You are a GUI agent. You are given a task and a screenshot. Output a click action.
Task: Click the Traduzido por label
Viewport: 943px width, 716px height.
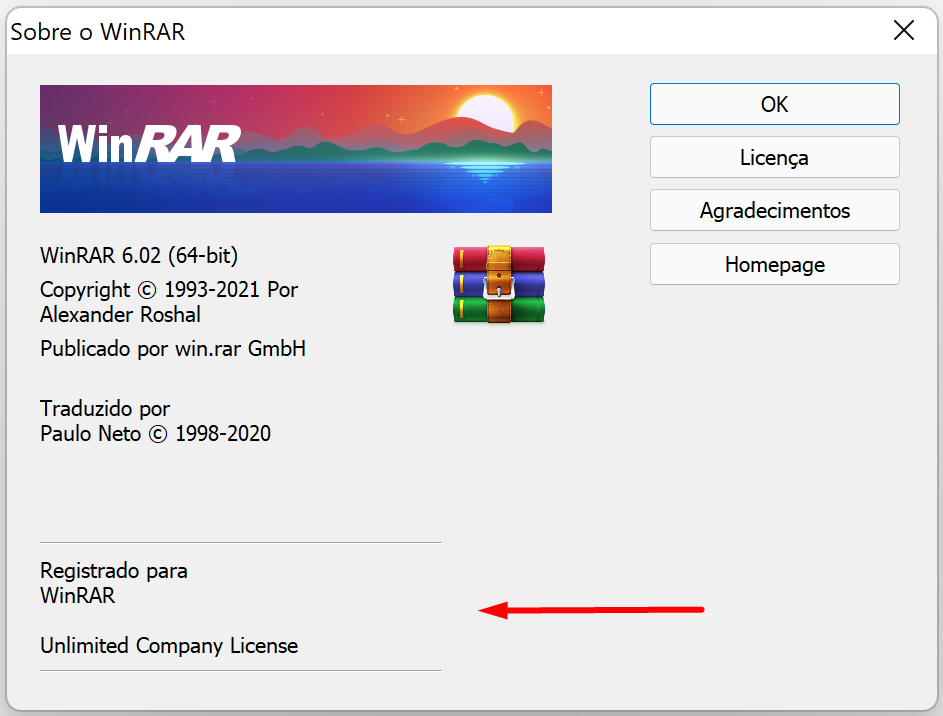coord(105,409)
